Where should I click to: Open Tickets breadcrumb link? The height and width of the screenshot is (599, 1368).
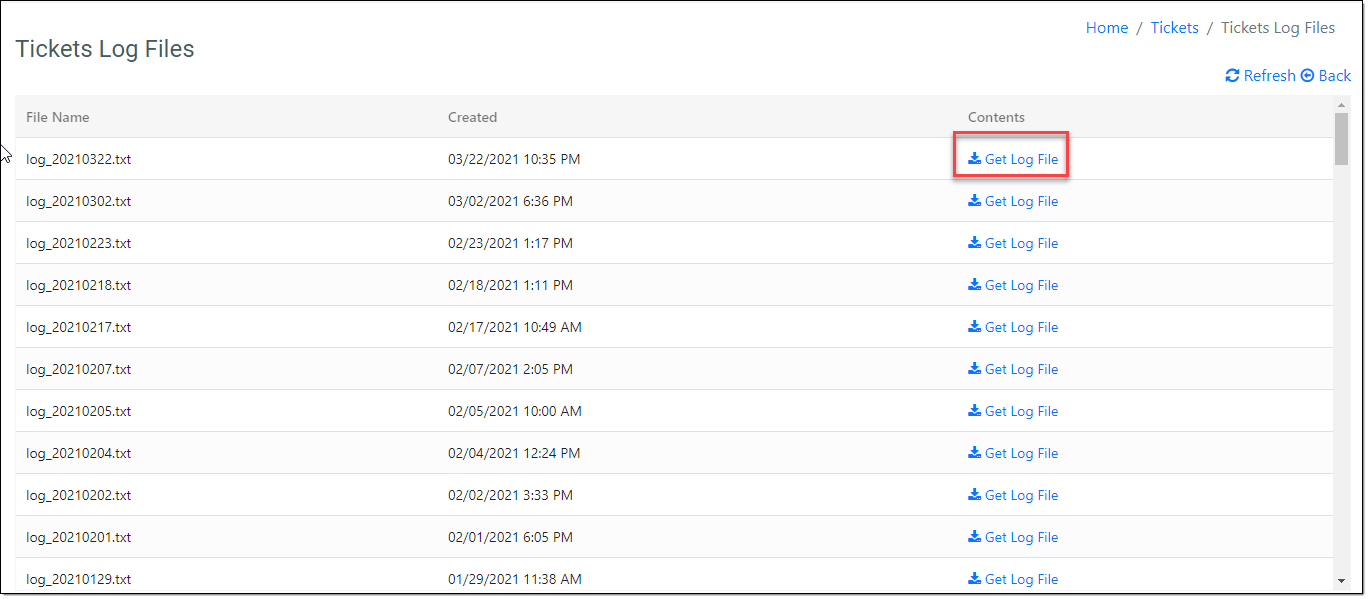click(x=1174, y=28)
